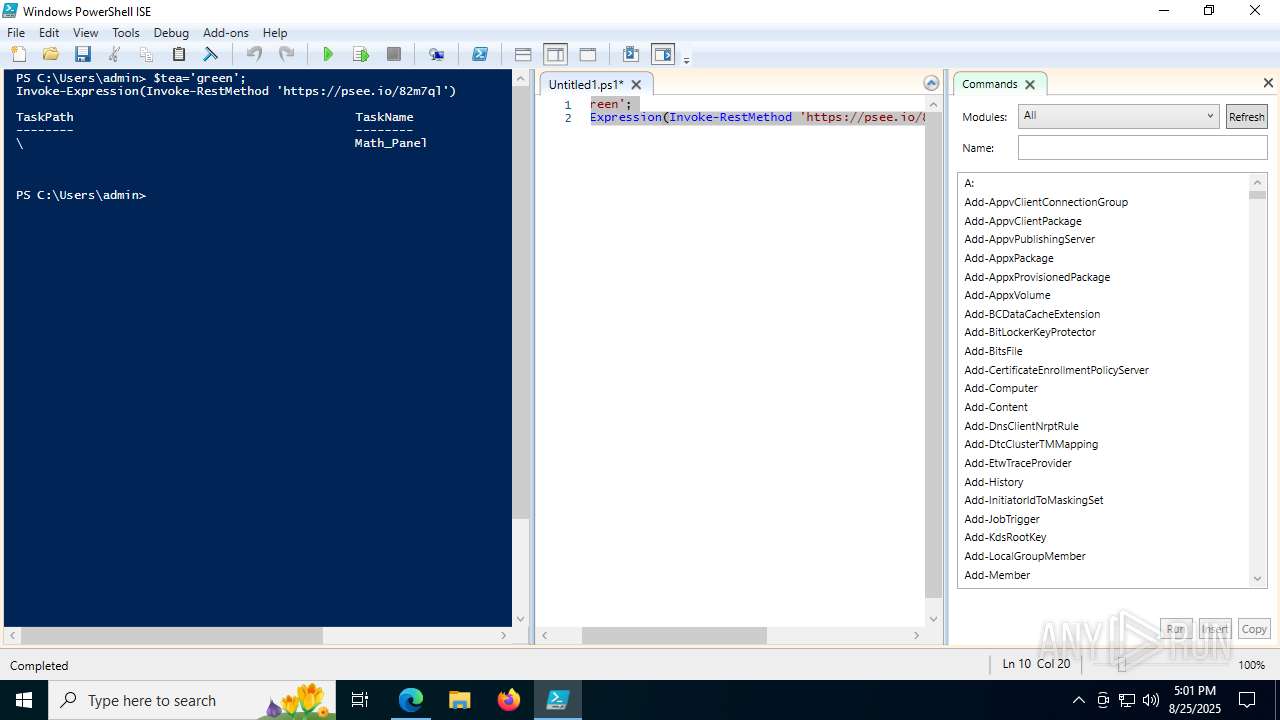This screenshot has width=1280, height=720.
Task: Click the script pane horizontal scrollbar thumb
Action: [674, 635]
